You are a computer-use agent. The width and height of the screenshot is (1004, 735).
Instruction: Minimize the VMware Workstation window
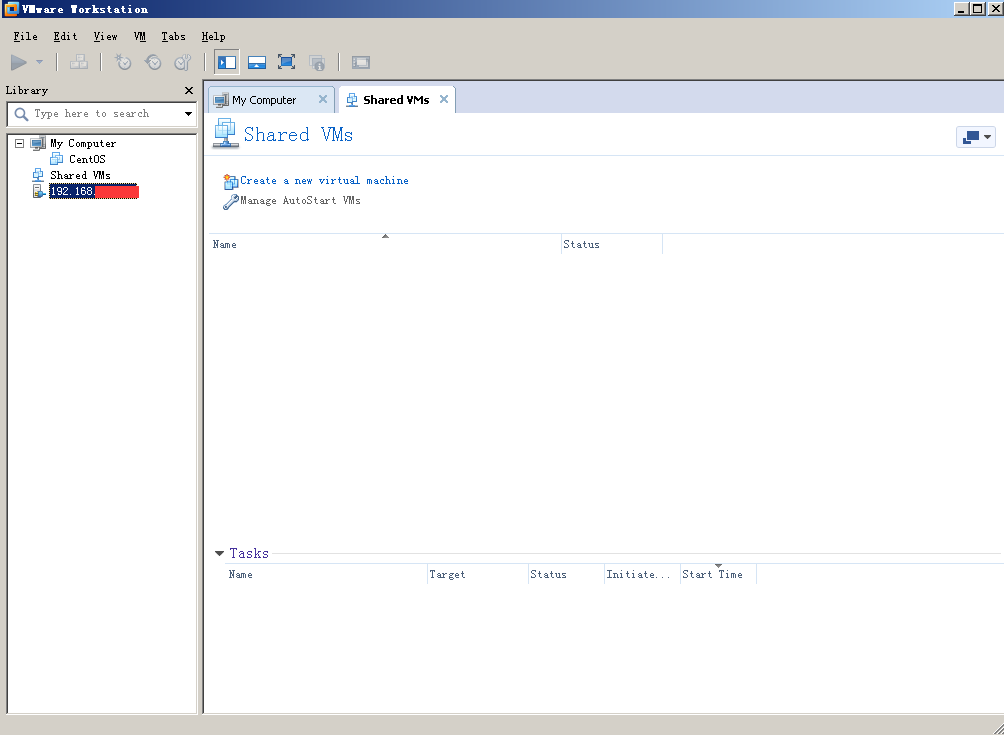[x=961, y=9]
